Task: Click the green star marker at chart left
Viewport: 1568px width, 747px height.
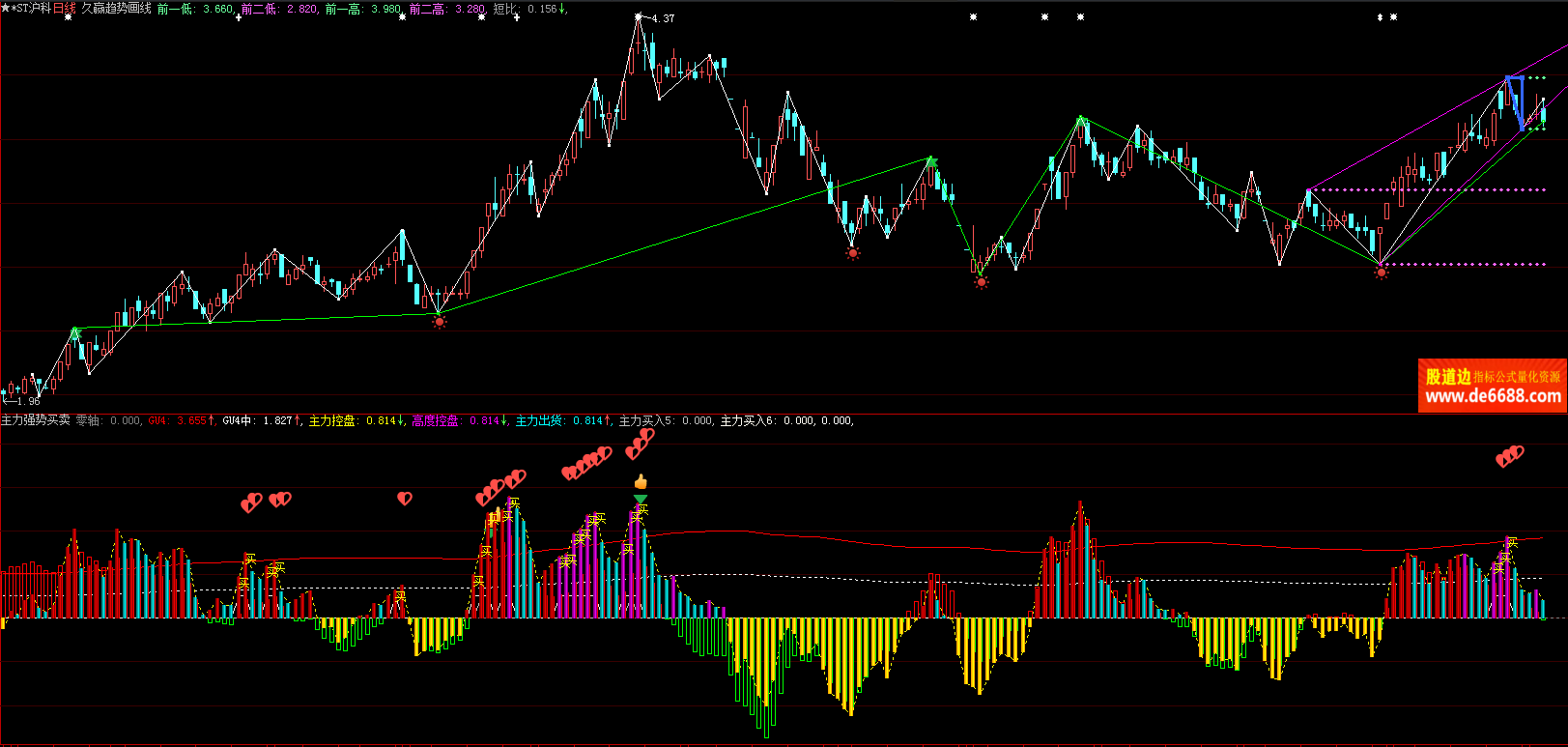Action: (x=75, y=333)
